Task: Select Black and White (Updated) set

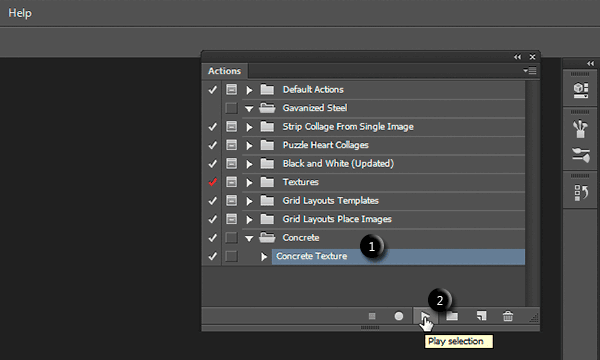Action: click(383, 164)
